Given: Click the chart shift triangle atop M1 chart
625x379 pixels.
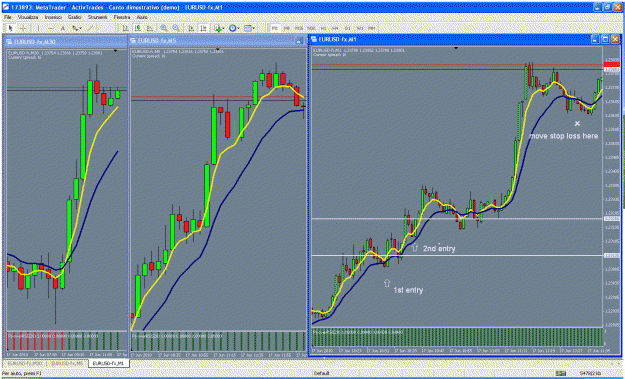Looking at the screenshot, I should tap(456, 48).
